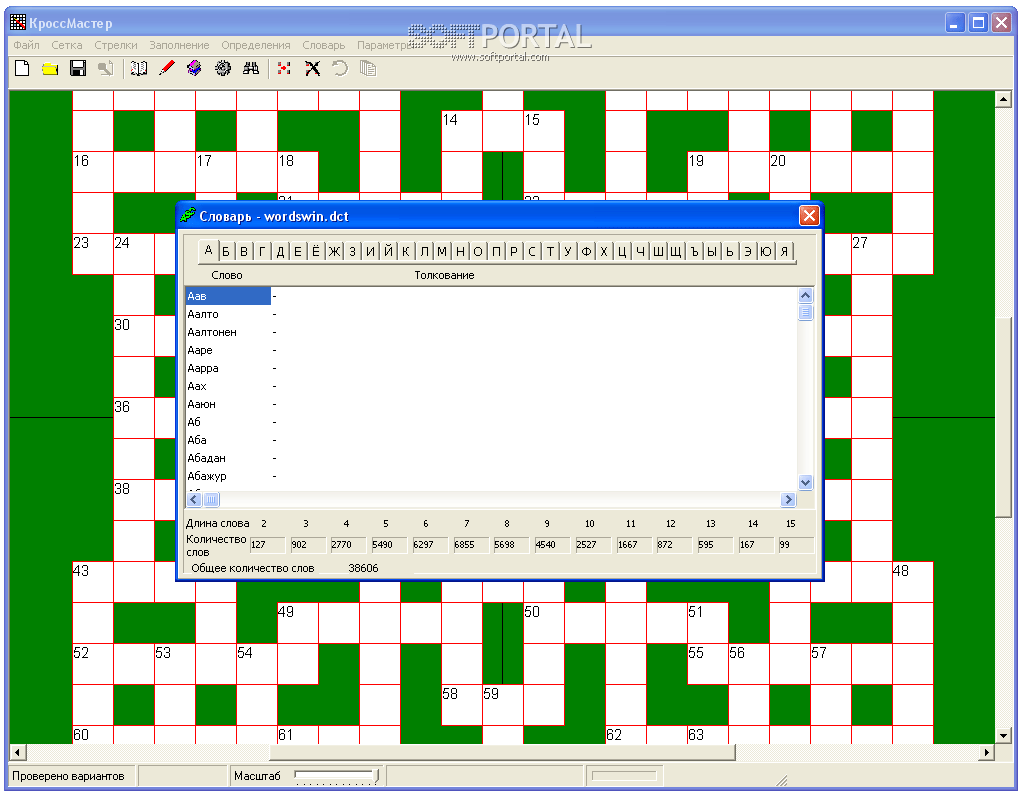Click the Толкование column header
Viewport: 1025px width, 796px height.
point(445,275)
